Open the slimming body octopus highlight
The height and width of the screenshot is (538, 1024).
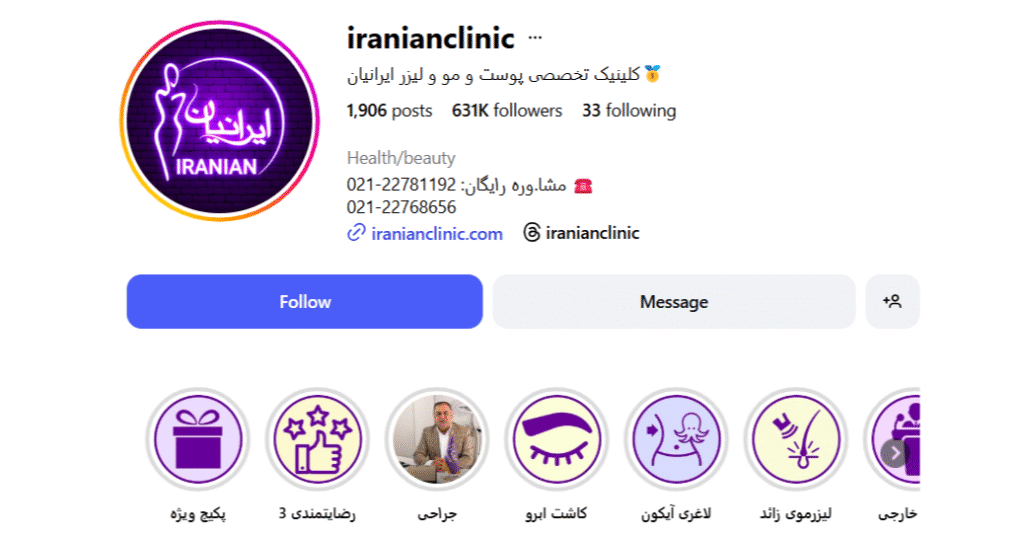pos(676,439)
